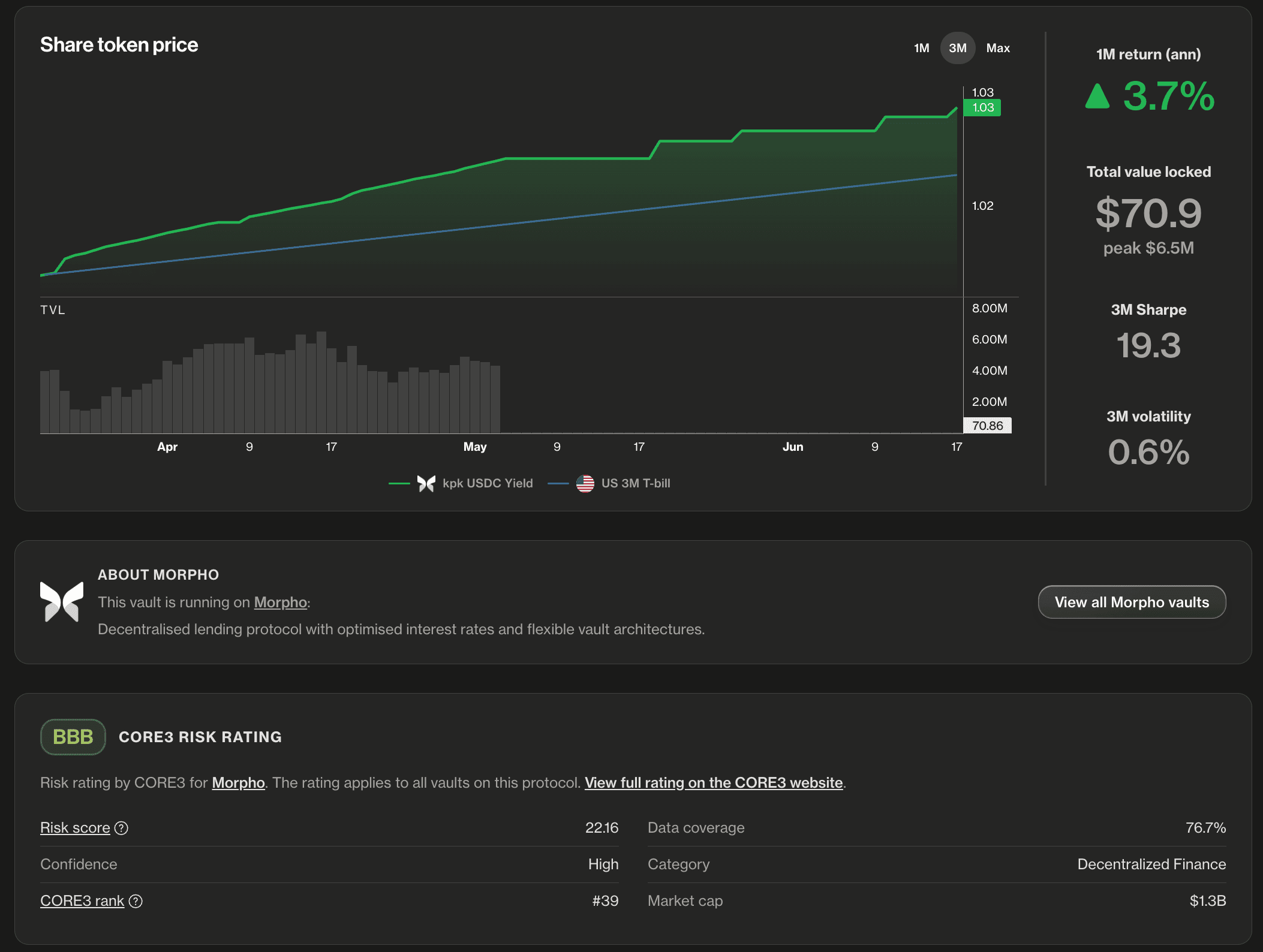
Task: Click the Morpho butterfly icon in chart legend
Action: 426,483
